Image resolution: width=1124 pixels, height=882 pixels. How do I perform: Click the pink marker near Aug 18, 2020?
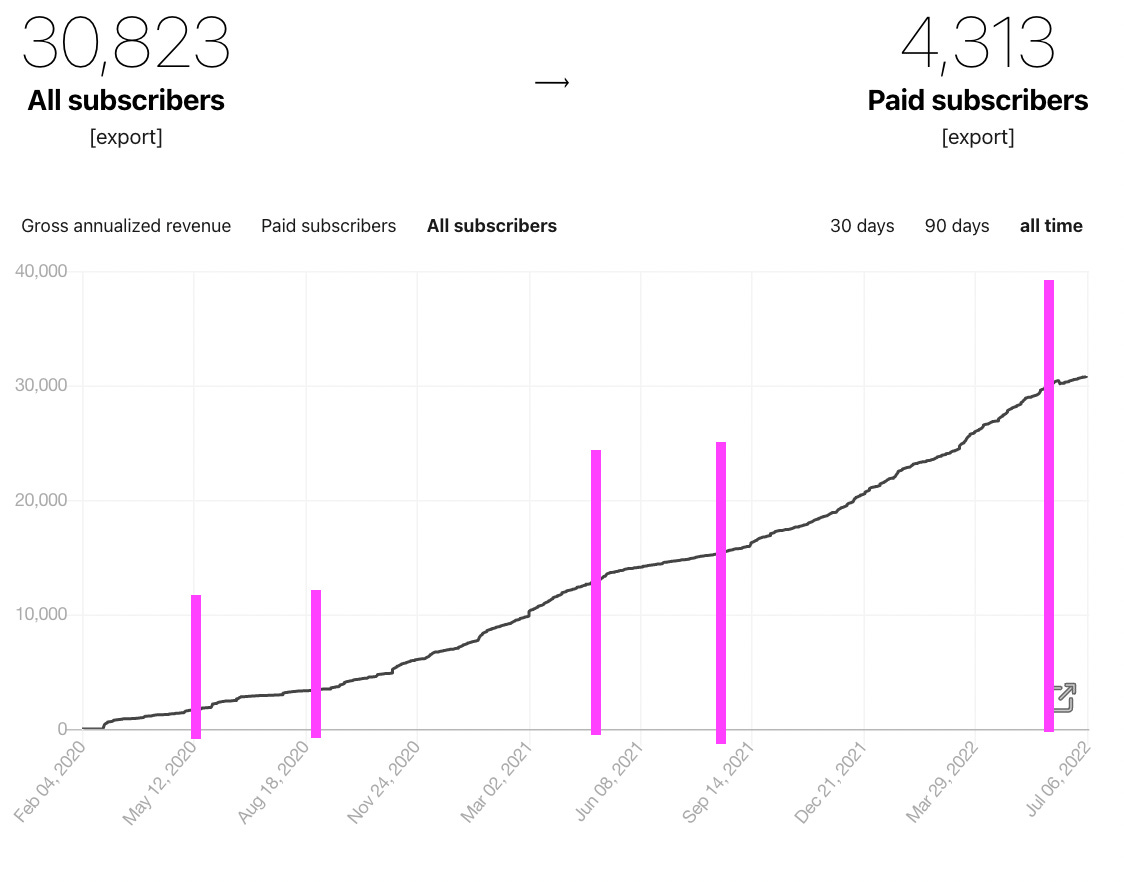tap(317, 665)
